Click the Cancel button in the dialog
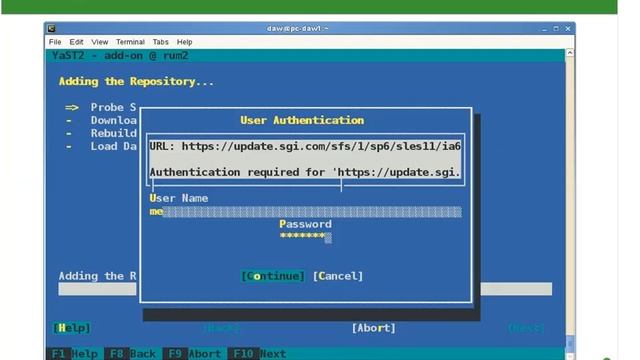The width and height of the screenshot is (640, 360). coord(338,276)
